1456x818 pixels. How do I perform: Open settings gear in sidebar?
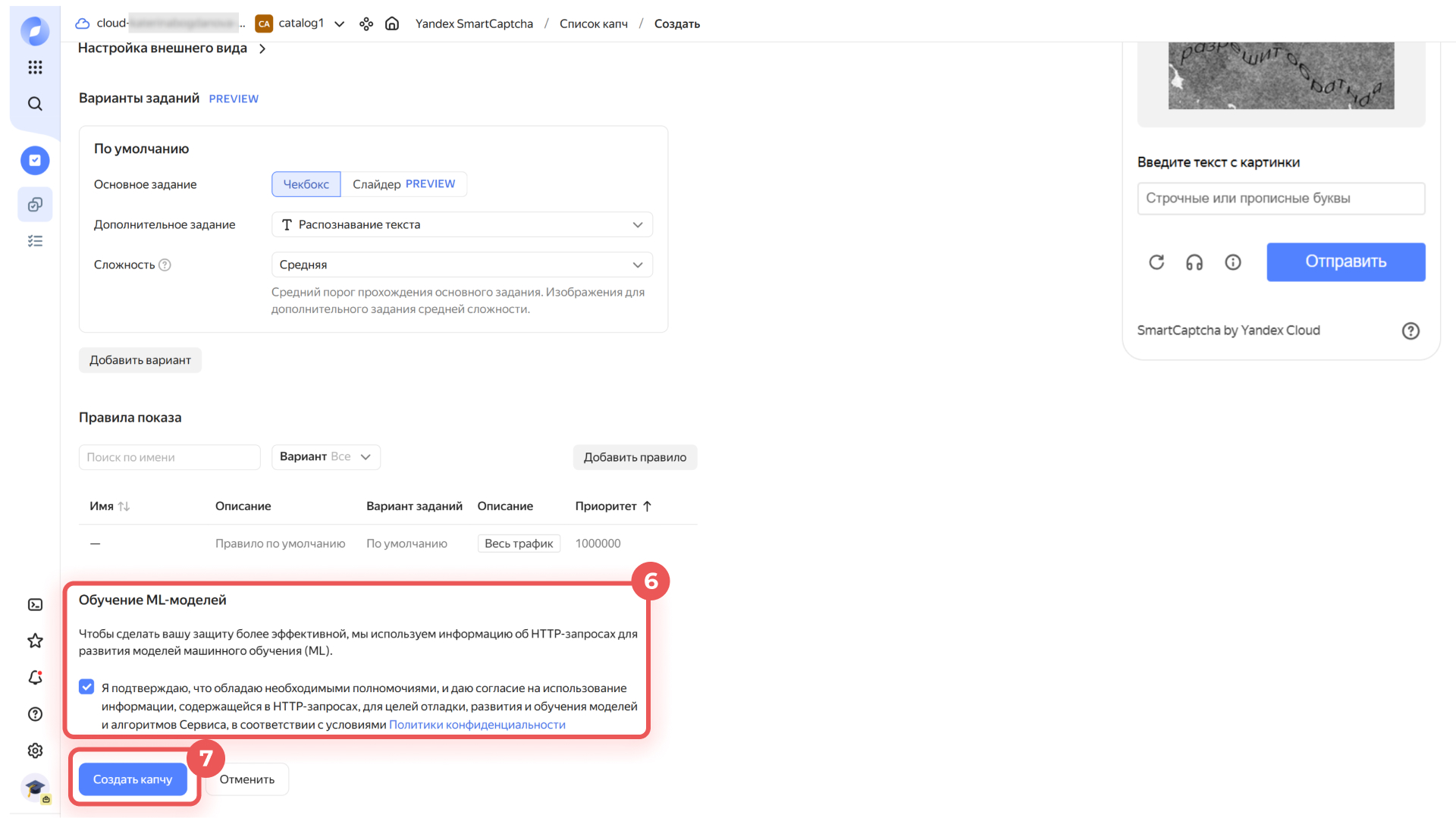pos(35,751)
